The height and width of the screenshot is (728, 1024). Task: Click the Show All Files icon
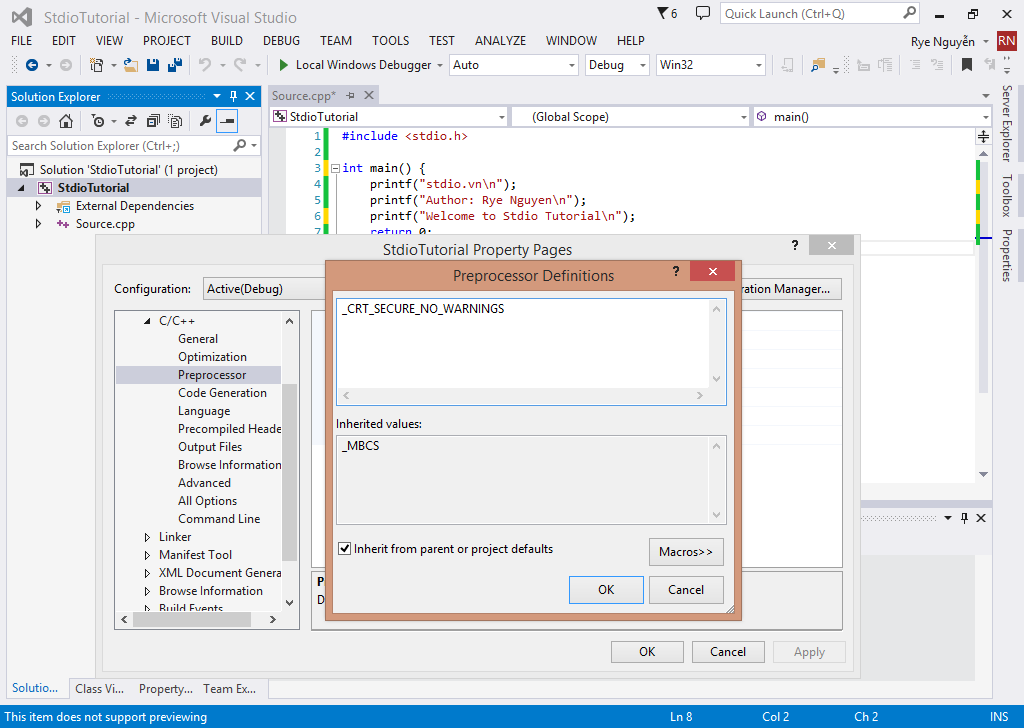[x=175, y=121]
